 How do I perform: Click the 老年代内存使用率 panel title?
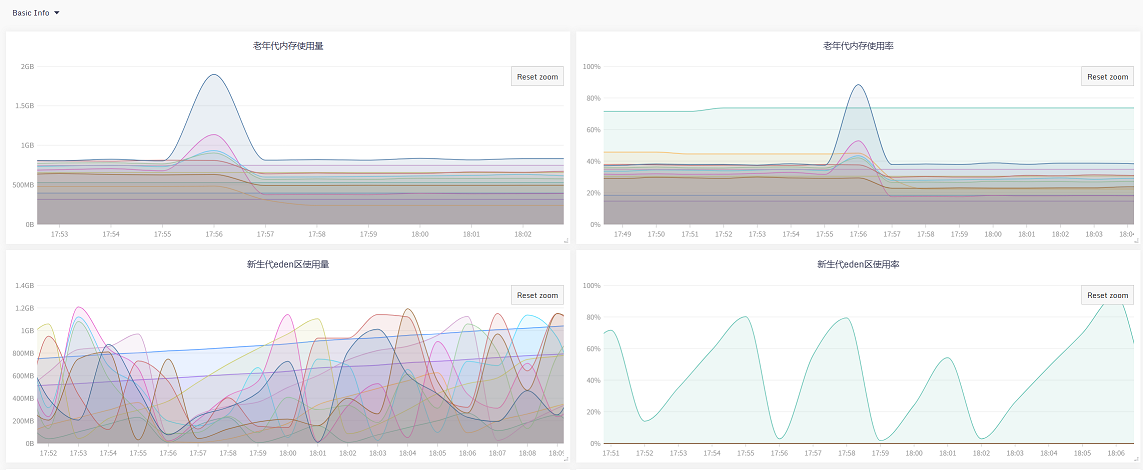[x=858, y=46]
